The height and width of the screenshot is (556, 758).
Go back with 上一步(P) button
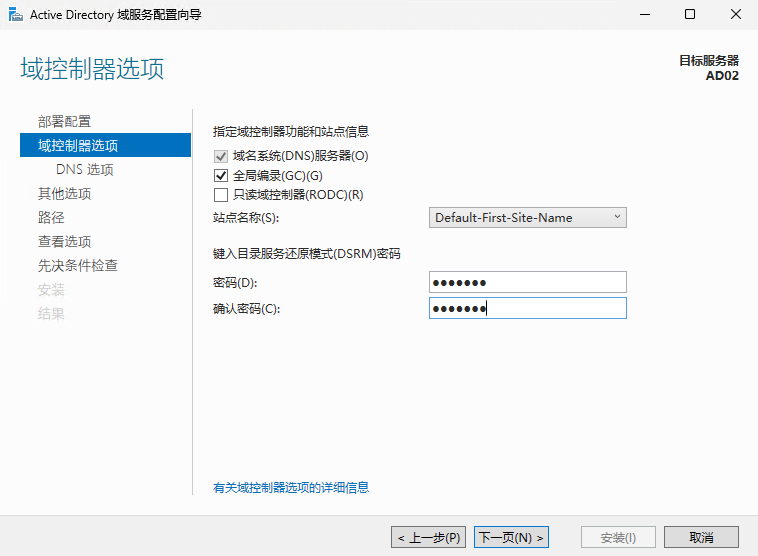(428, 537)
